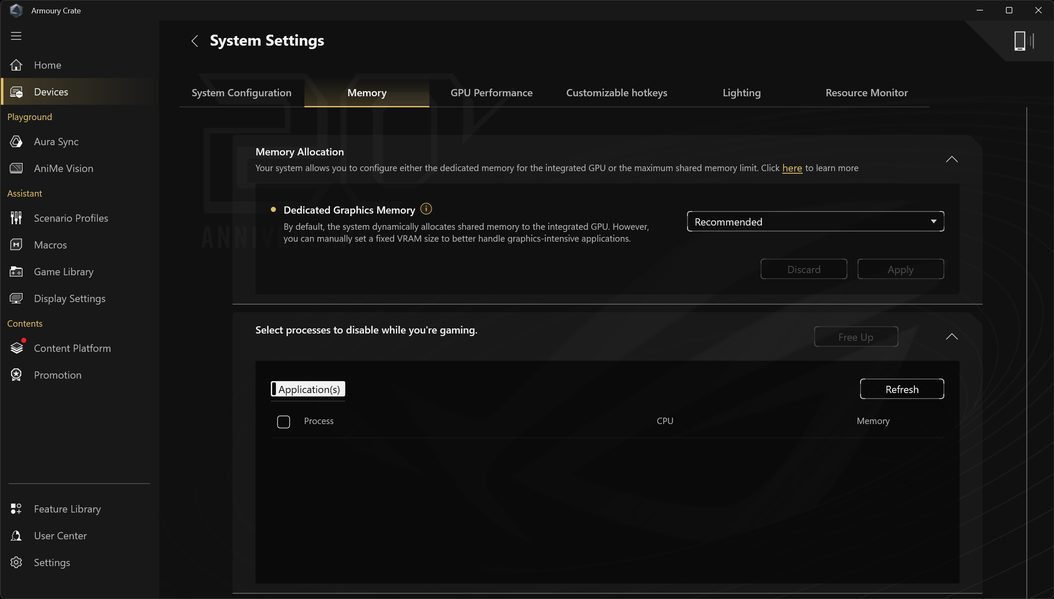
Task: Open the hamburger menu icon
Action: (x=16, y=36)
